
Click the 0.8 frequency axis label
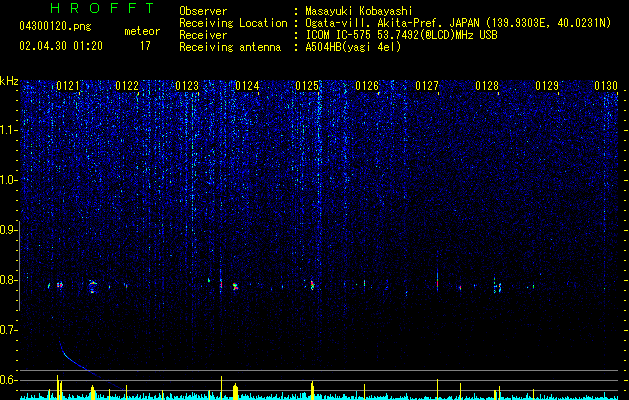pyautogui.click(x=8, y=280)
